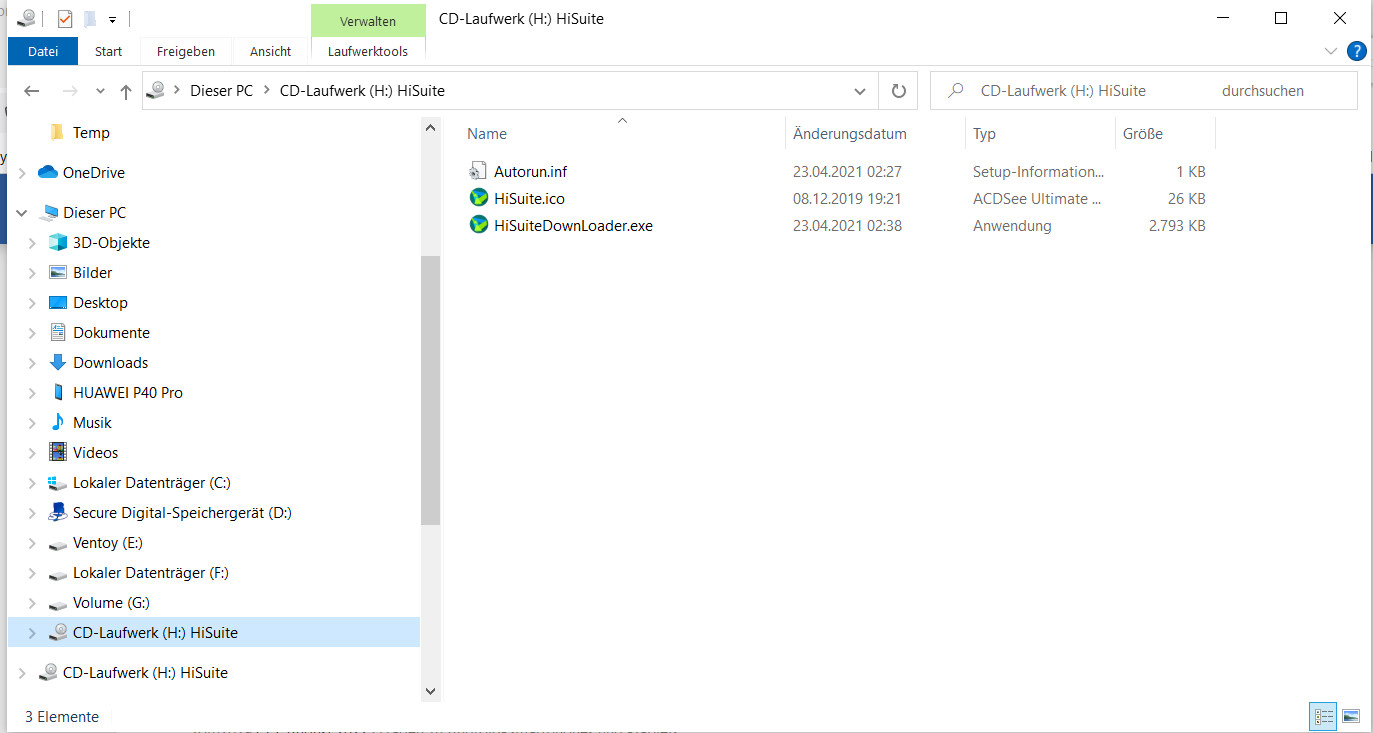Open the Laufwerktools ribbon tab

[368, 51]
